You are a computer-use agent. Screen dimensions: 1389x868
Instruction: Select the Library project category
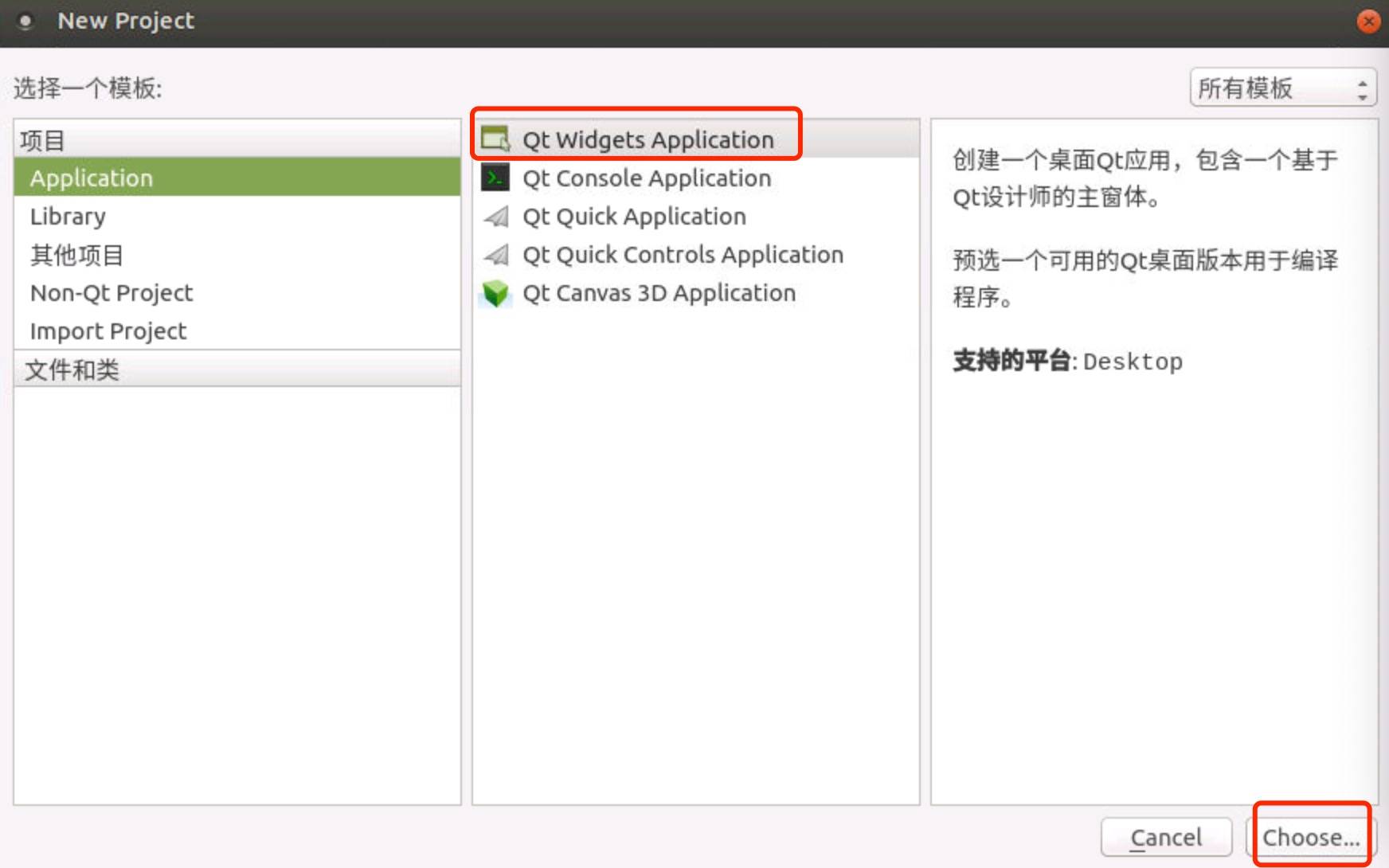coord(237,216)
